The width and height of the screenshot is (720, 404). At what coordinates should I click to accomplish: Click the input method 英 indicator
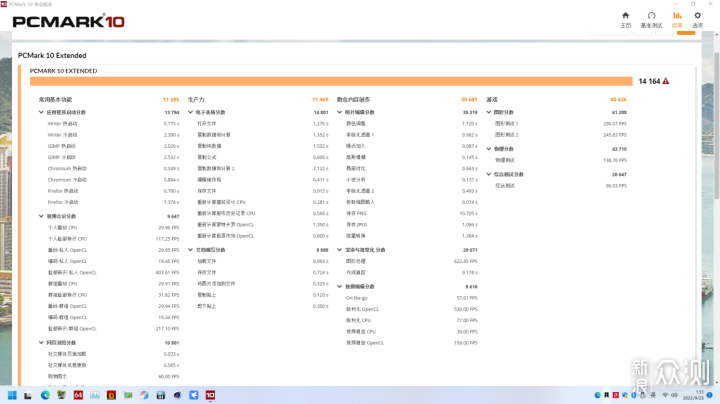tap(652, 395)
